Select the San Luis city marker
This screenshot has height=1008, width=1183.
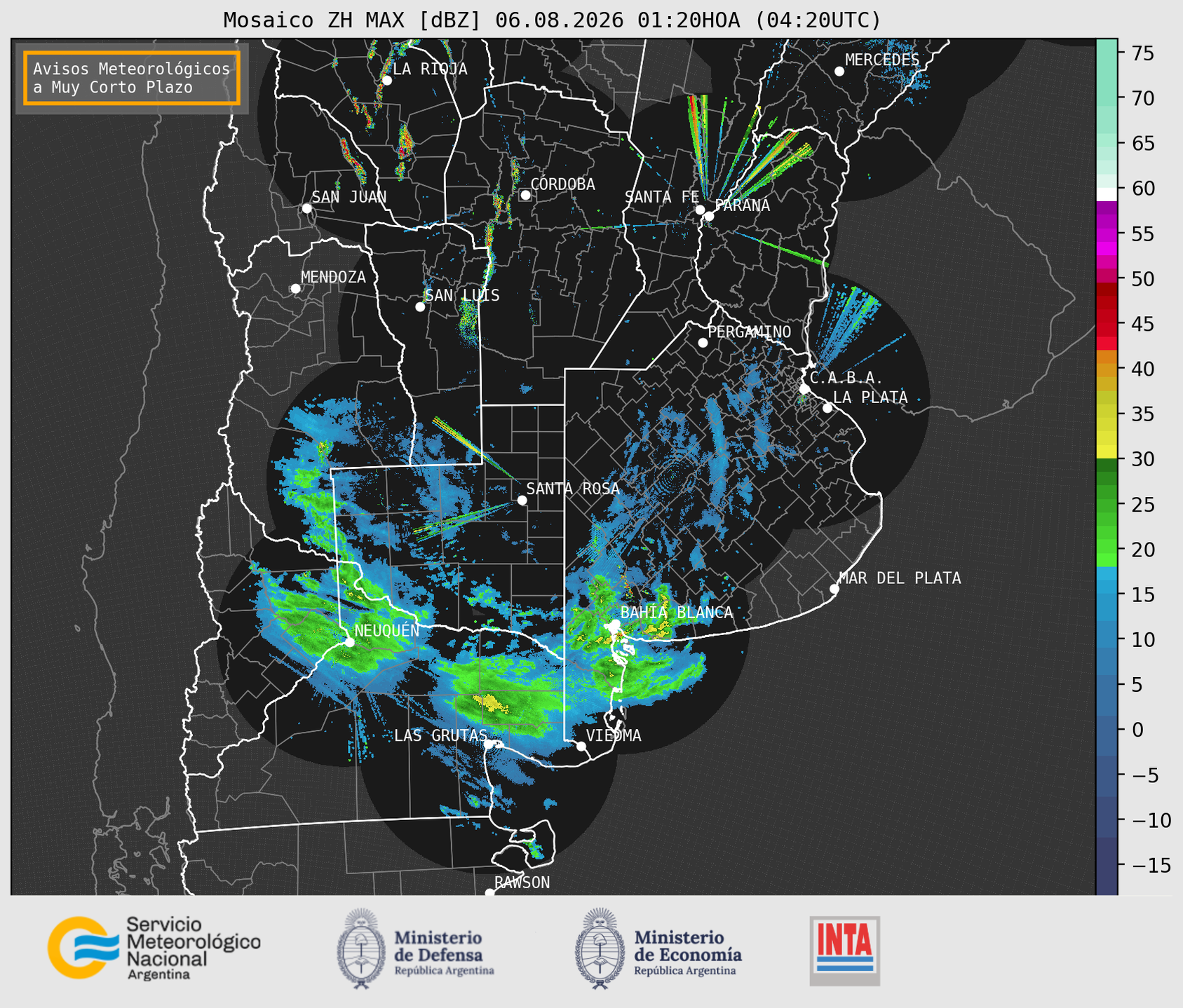tap(420, 307)
